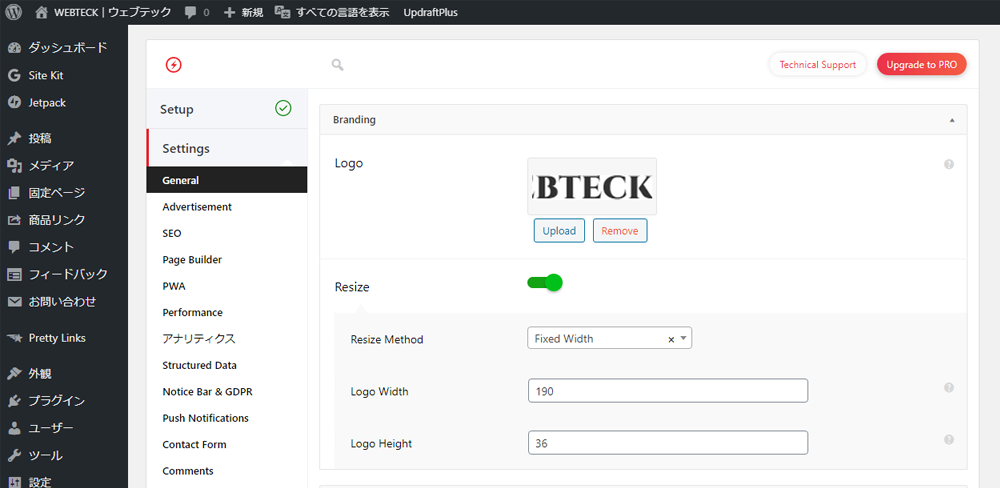Image resolution: width=1000 pixels, height=488 pixels.
Task: Click Upload button under logo
Action: coord(559,231)
